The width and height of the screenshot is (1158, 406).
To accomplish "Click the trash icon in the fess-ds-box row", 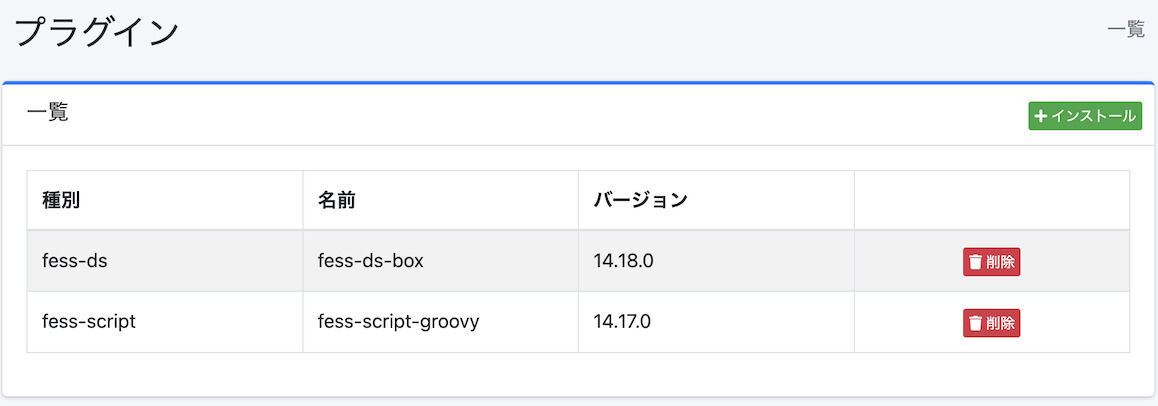I will pos(976,262).
